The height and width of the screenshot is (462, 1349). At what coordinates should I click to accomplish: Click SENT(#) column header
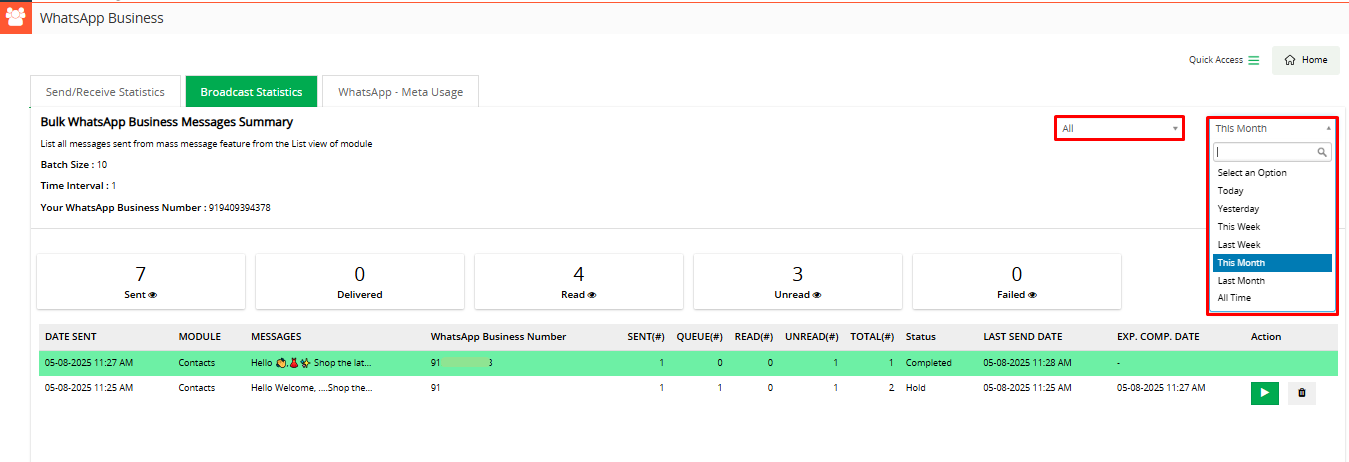pos(646,337)
